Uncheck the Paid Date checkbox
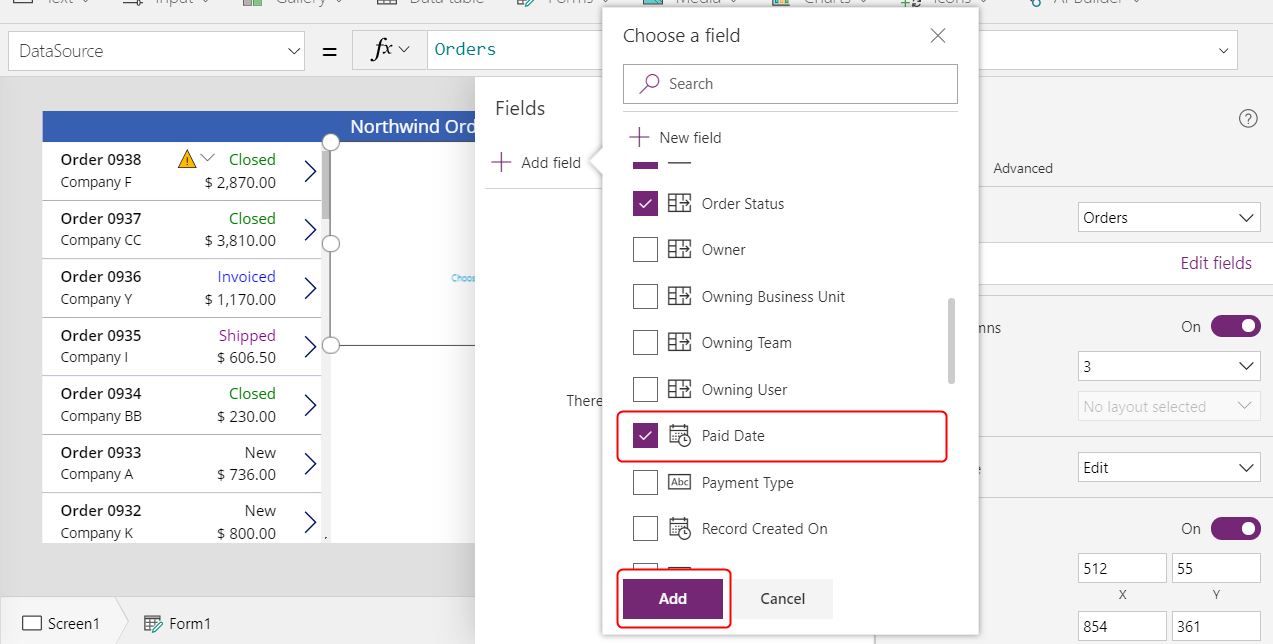Viewport: 1273px width, 644px height. tap(645, 436)
